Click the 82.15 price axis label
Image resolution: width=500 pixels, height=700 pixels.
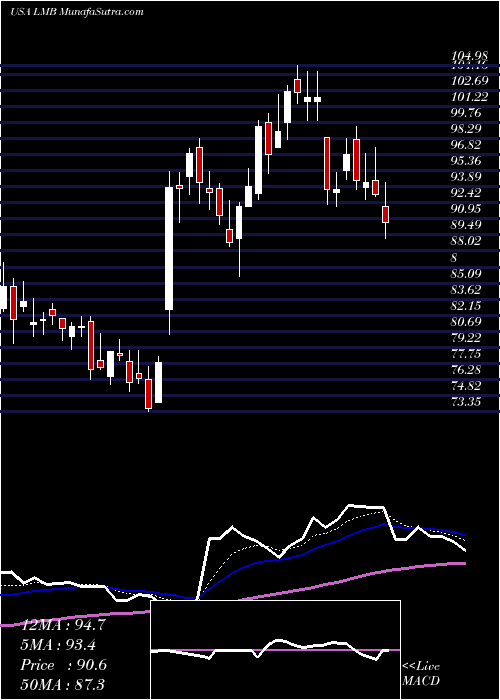coord(467,305)
